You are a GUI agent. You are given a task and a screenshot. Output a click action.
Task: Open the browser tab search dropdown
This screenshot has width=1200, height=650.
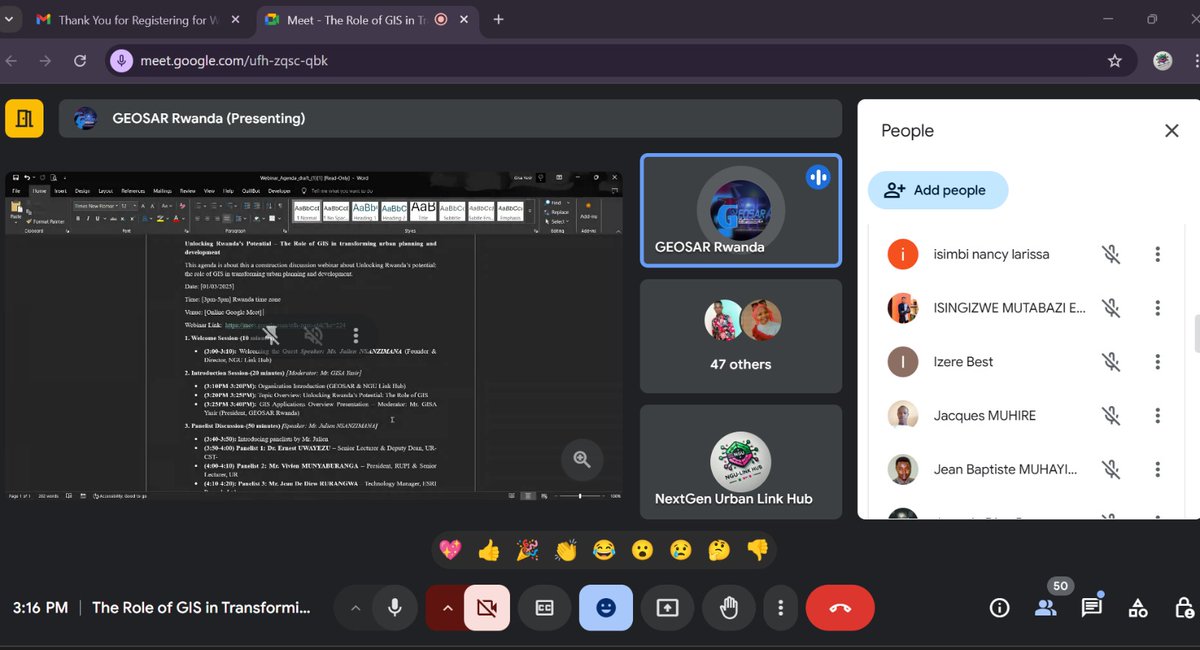pyautogui.click(x=10, y=19)
